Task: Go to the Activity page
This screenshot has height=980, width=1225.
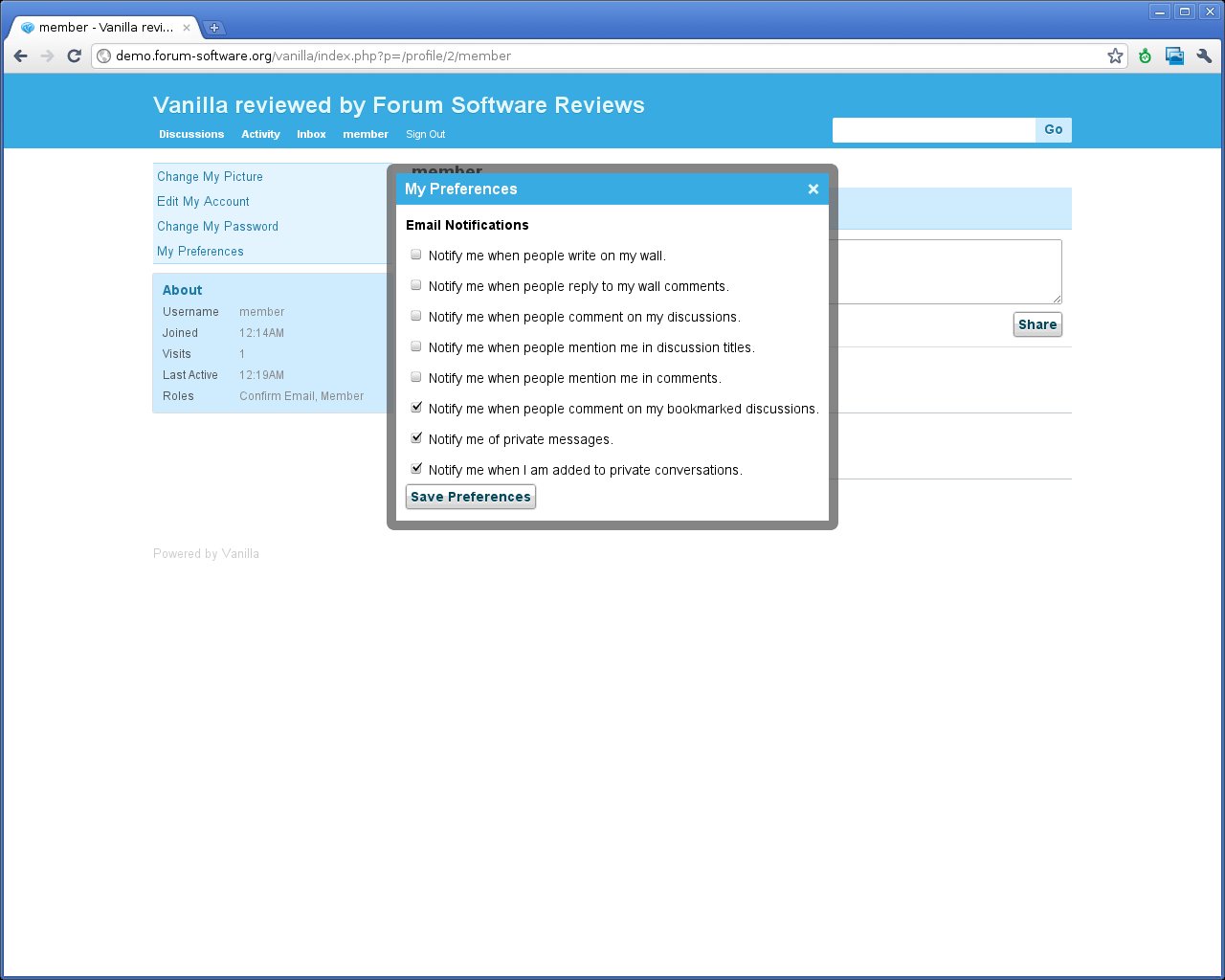Action: 260,134
